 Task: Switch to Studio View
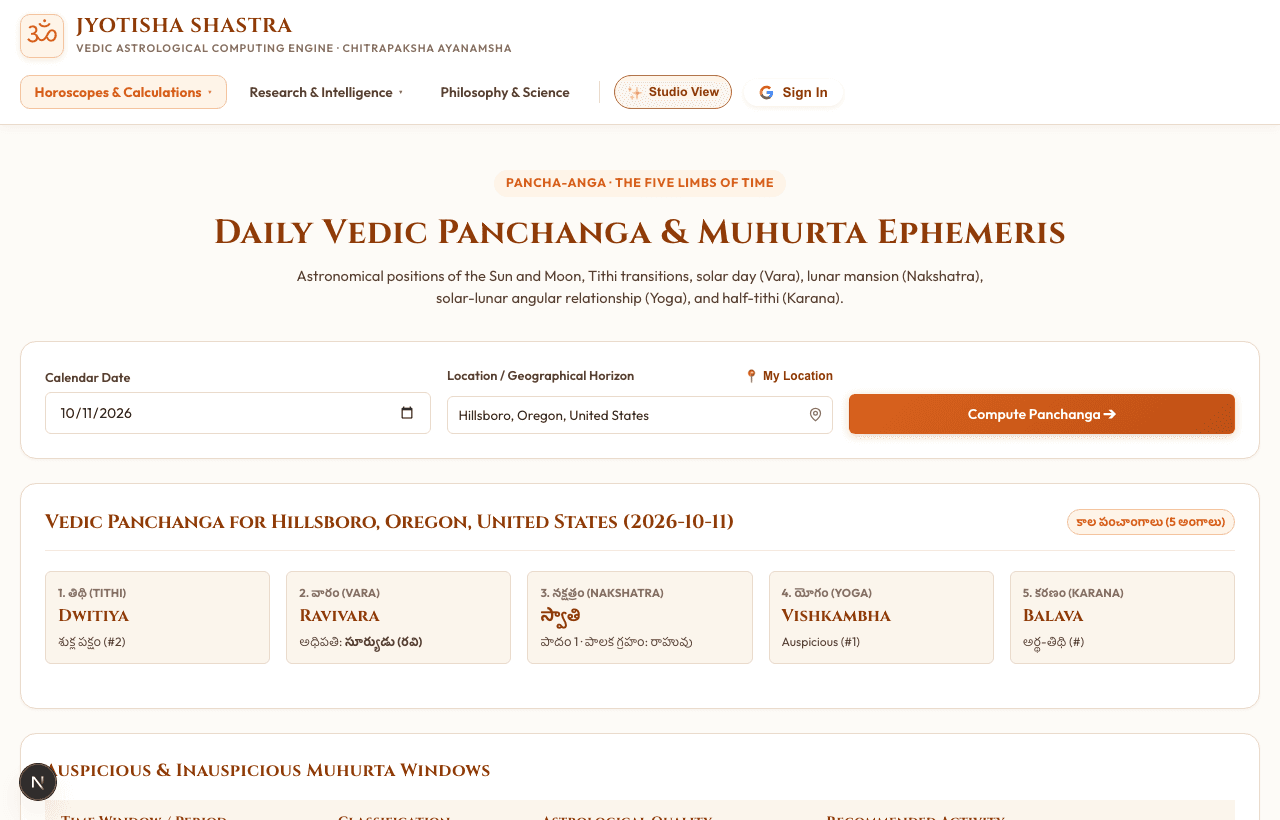[673, 92]
